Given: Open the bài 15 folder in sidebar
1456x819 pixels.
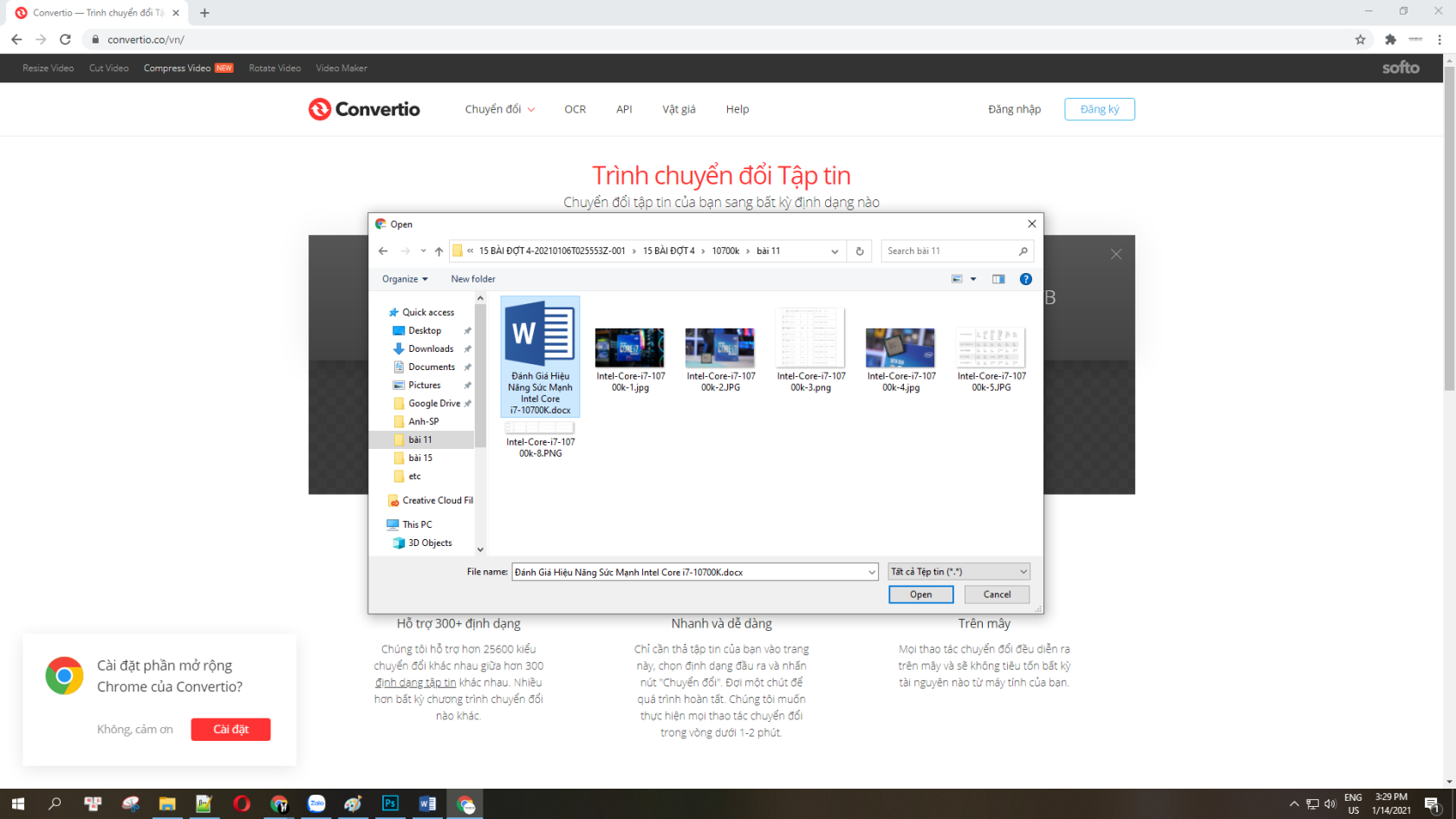Looking at the screenshot, I should pyautogui.click(x=420, y=458).
